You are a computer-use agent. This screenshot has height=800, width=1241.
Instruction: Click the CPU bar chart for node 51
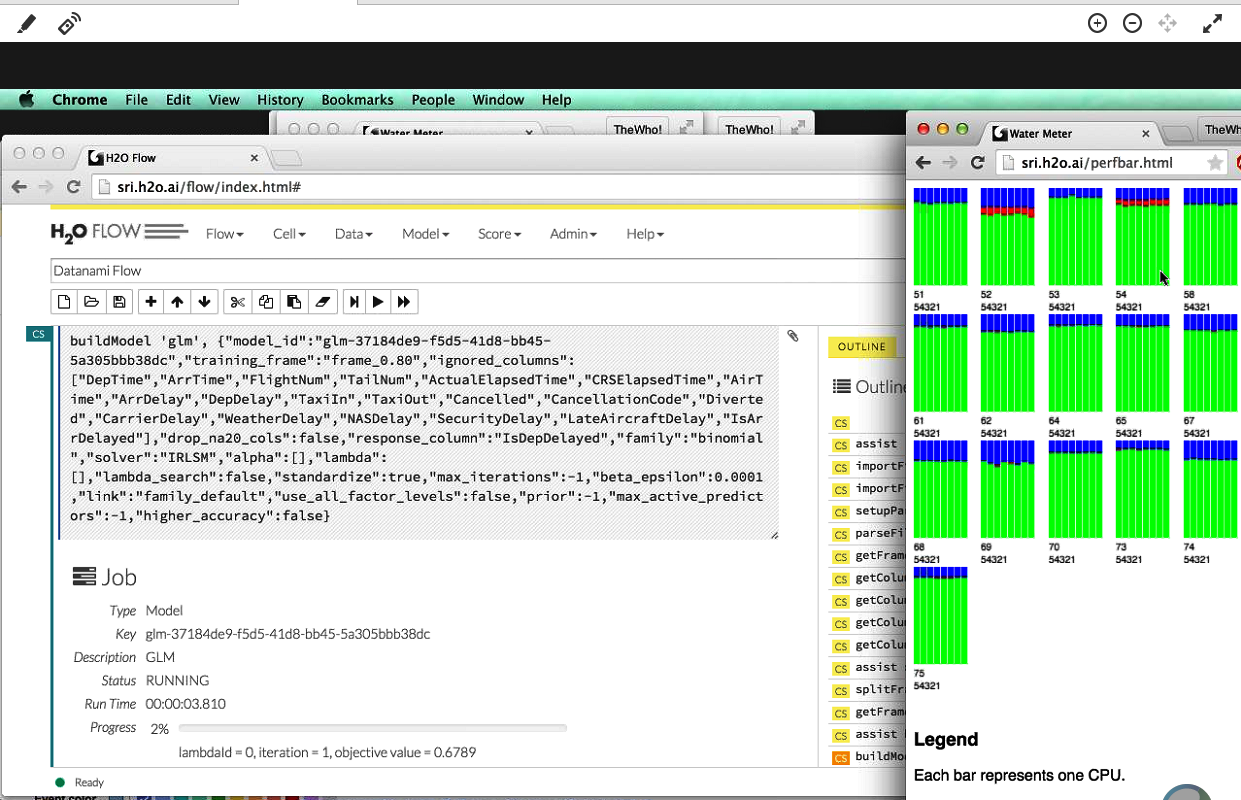[940, 236]
